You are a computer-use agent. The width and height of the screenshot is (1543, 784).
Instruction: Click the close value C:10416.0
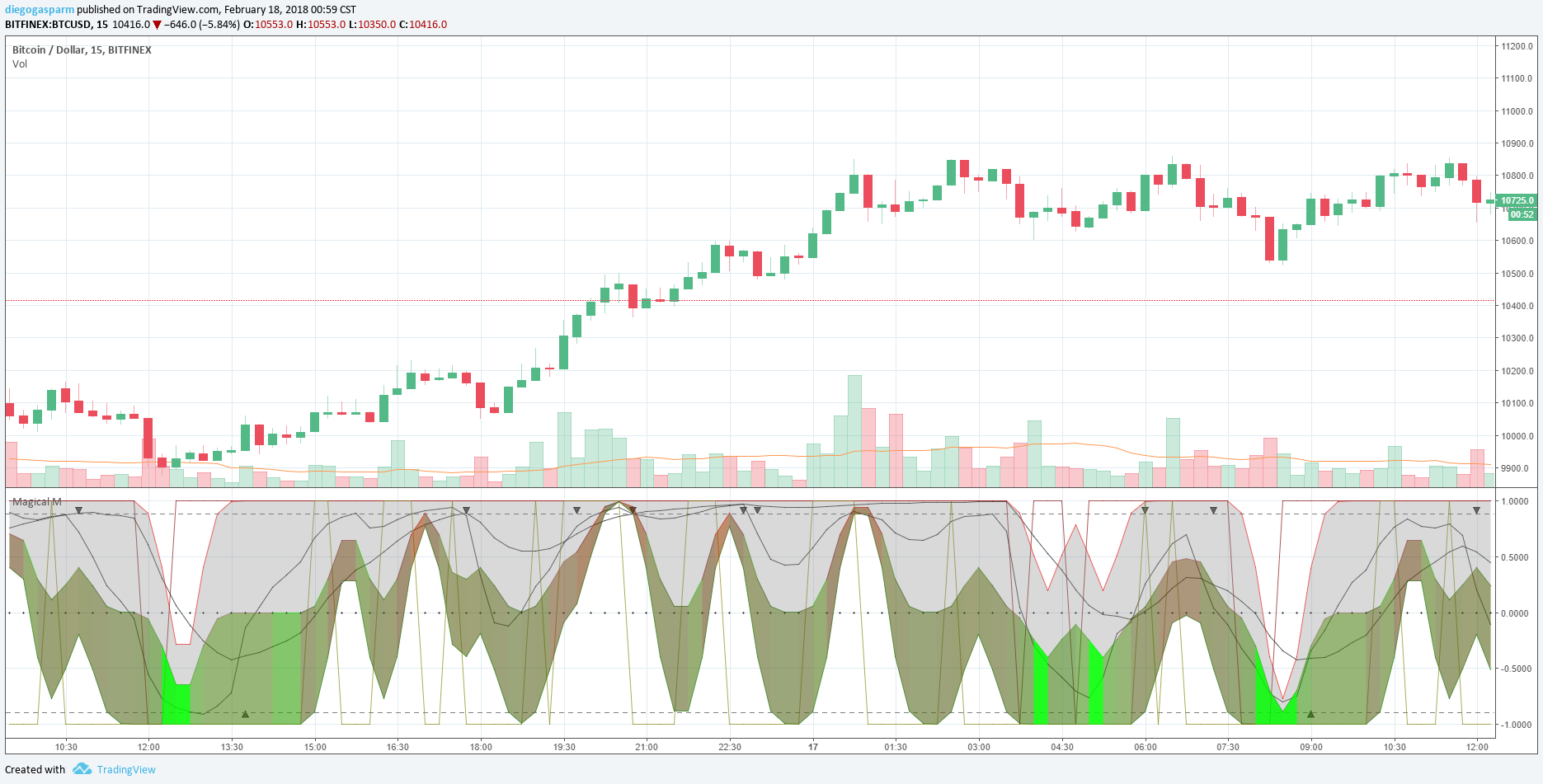click(x=423, y=25)
